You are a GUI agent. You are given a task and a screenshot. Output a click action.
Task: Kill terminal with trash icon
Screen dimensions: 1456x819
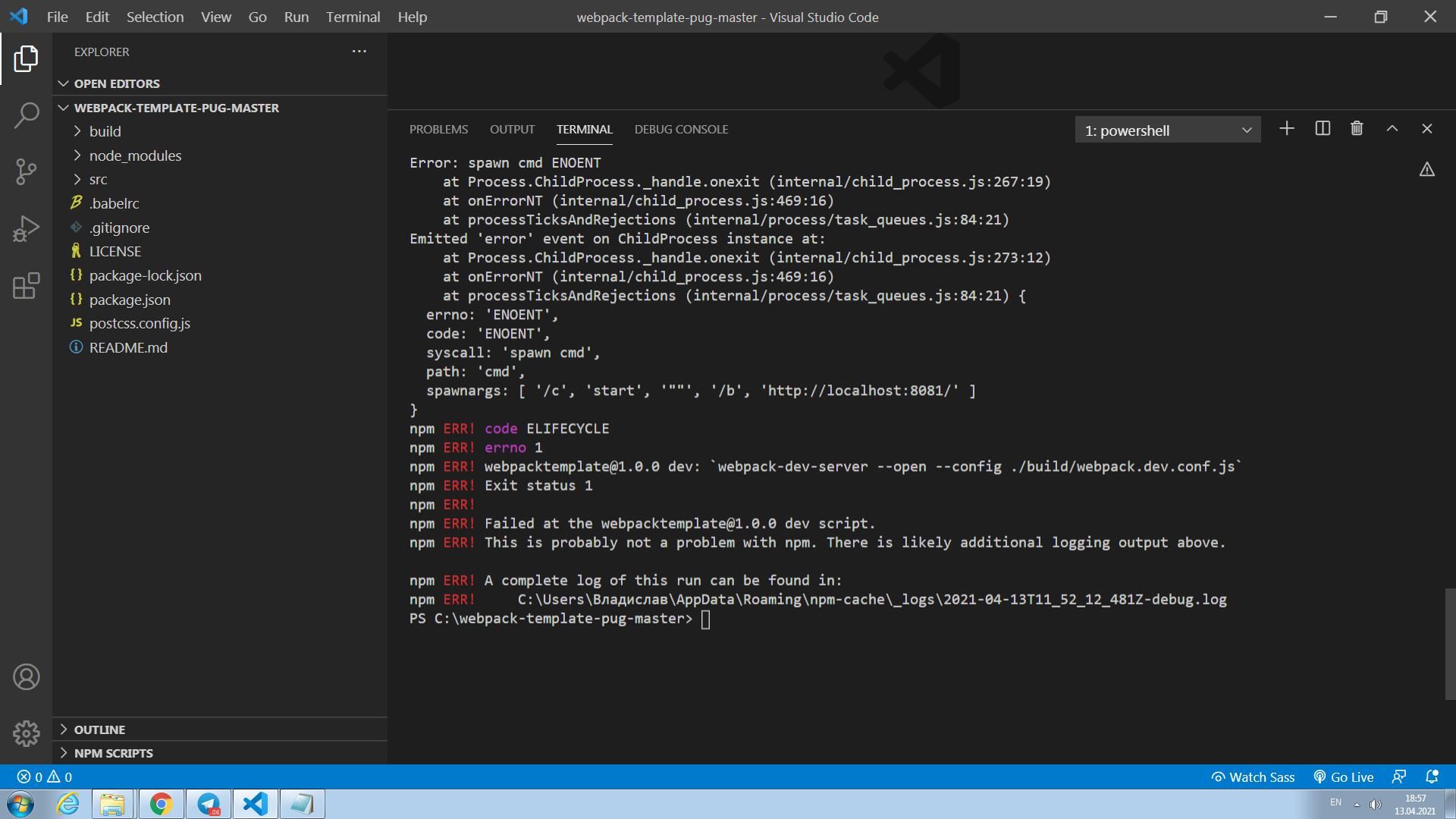click(1357, 129)
